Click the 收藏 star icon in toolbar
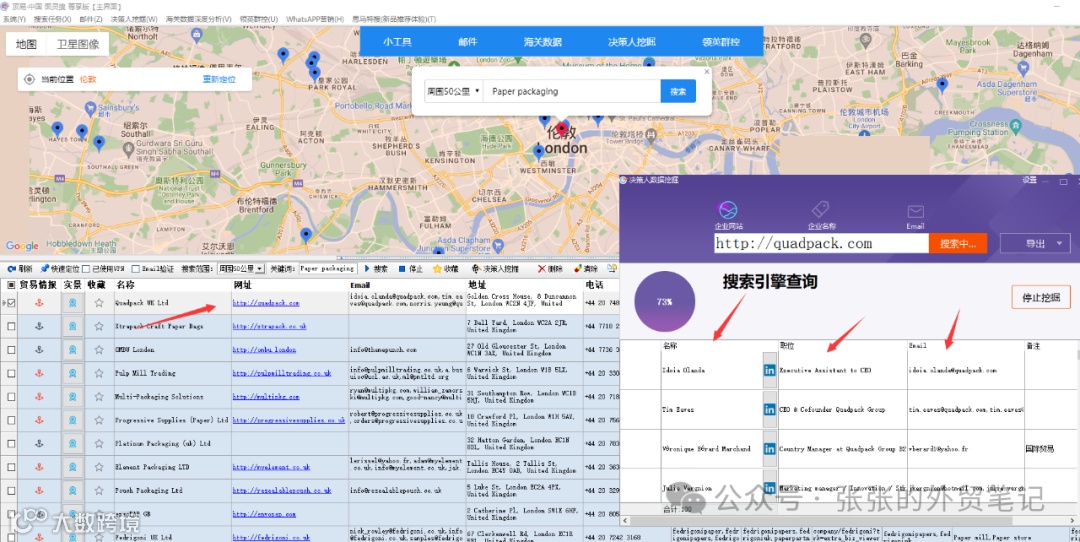This screenshot has height=542, width=1080. coord(437,269)
